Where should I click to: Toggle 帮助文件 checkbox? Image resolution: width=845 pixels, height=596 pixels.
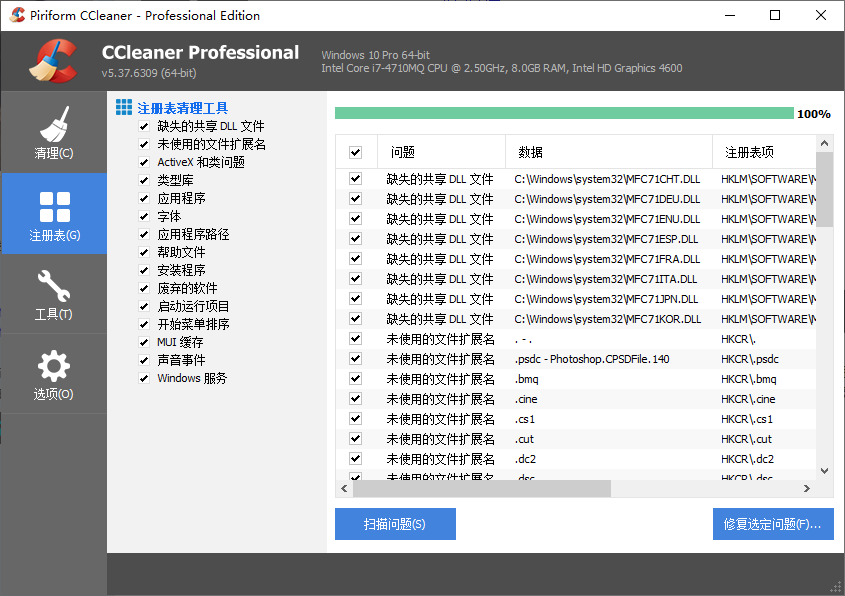(144, 252)
